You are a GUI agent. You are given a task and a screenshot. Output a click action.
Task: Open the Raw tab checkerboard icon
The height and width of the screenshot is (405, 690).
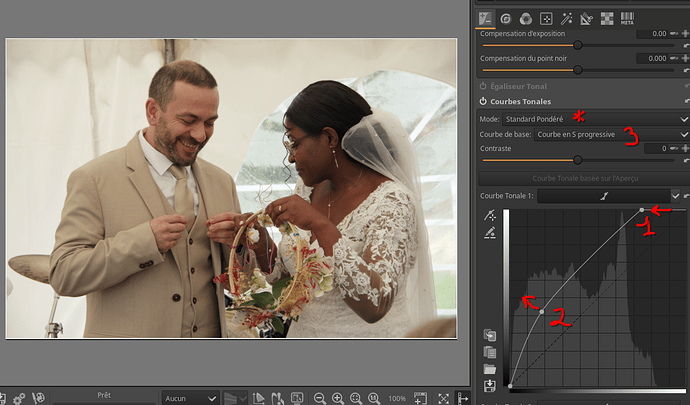coord(607,17)
